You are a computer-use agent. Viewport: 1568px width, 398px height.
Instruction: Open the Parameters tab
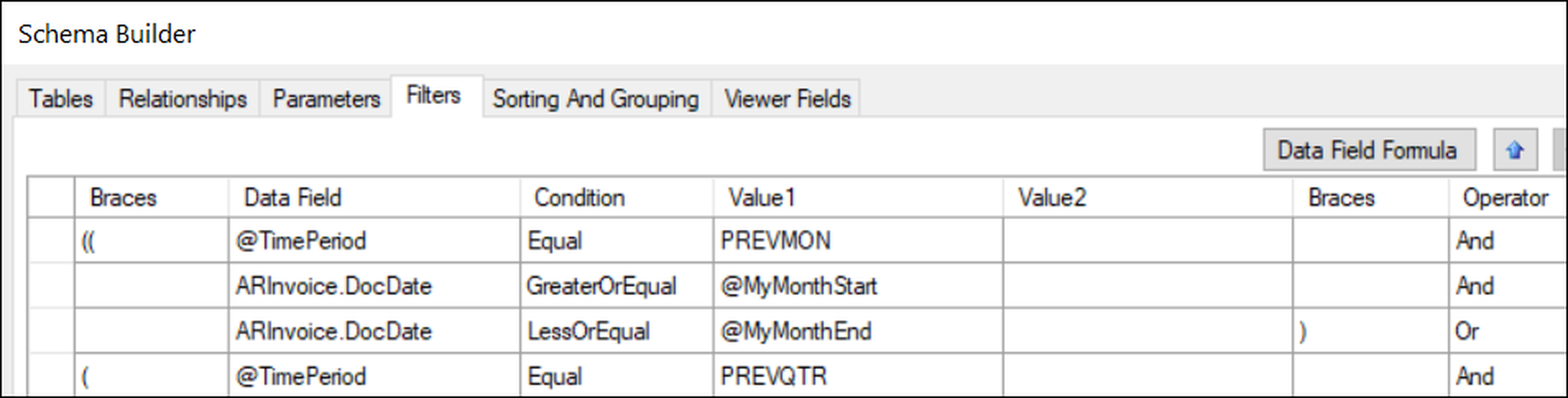[x=326, y=99]
